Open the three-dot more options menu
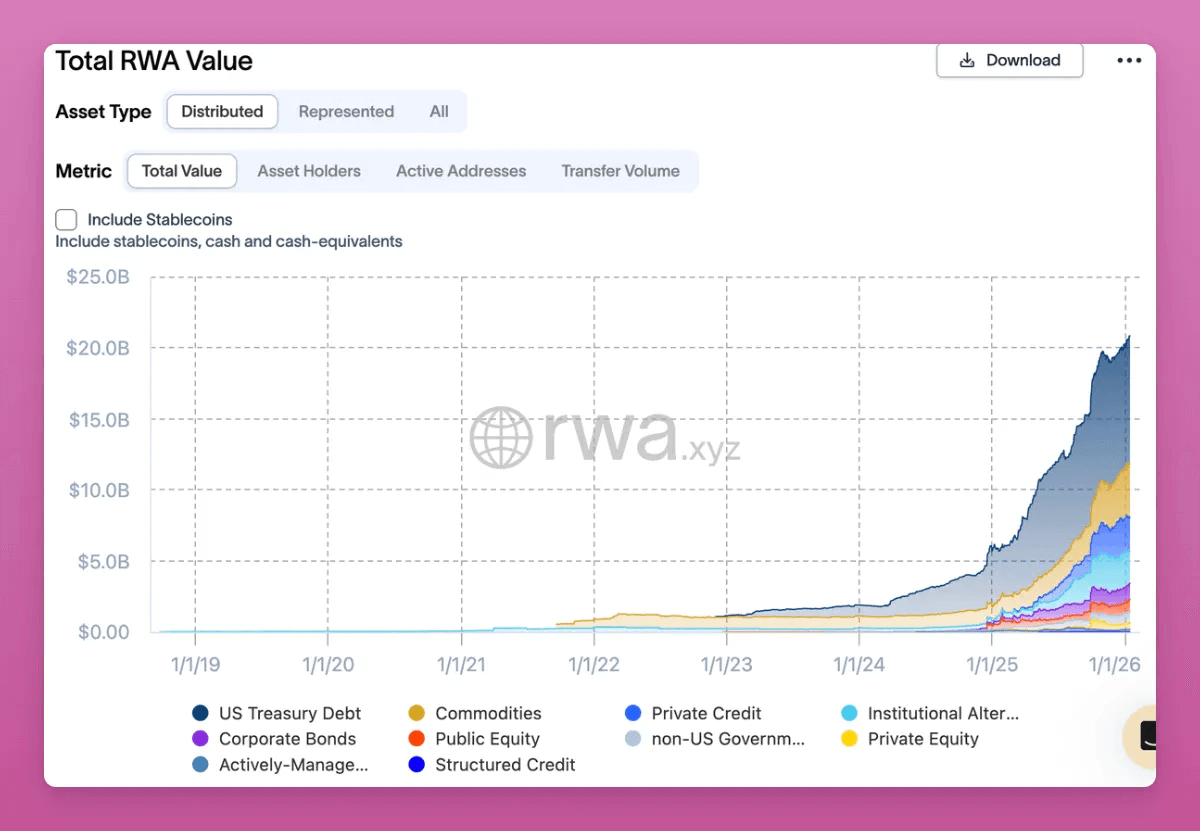The width and height of the screenshot is (1200, 831). (1129, 60)
